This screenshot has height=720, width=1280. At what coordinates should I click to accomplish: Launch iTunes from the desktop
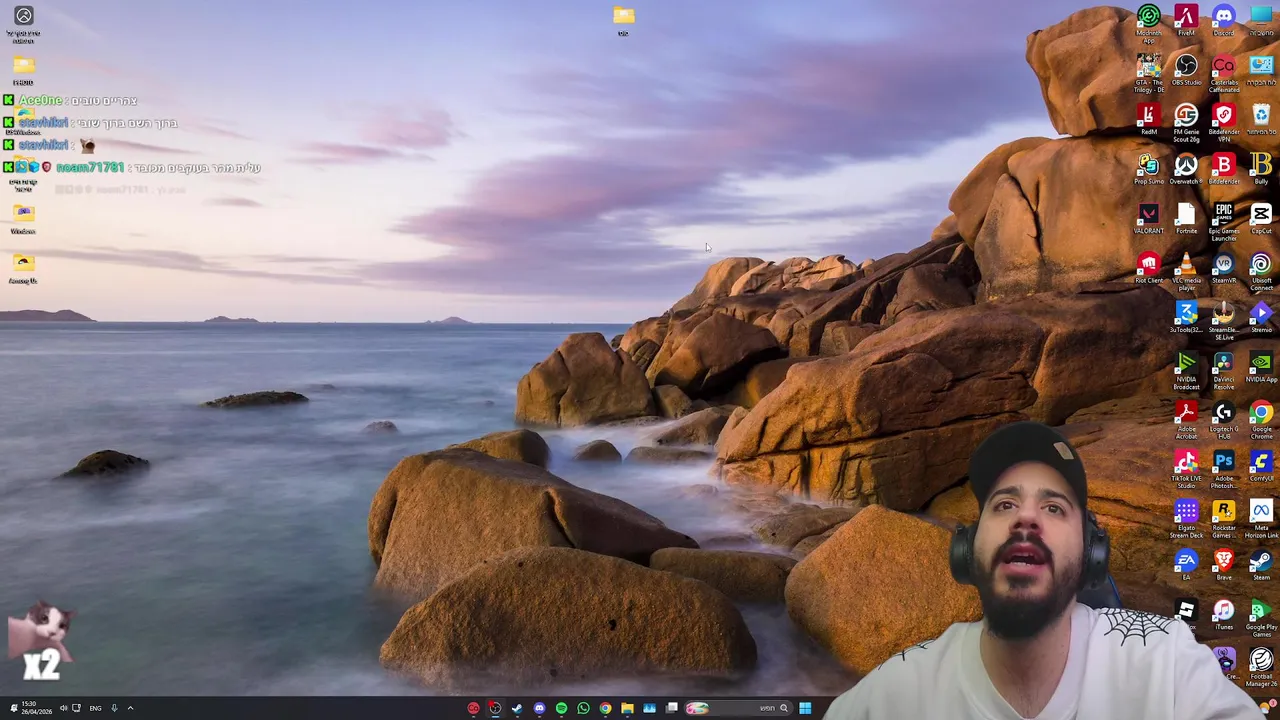[1224, 616]
